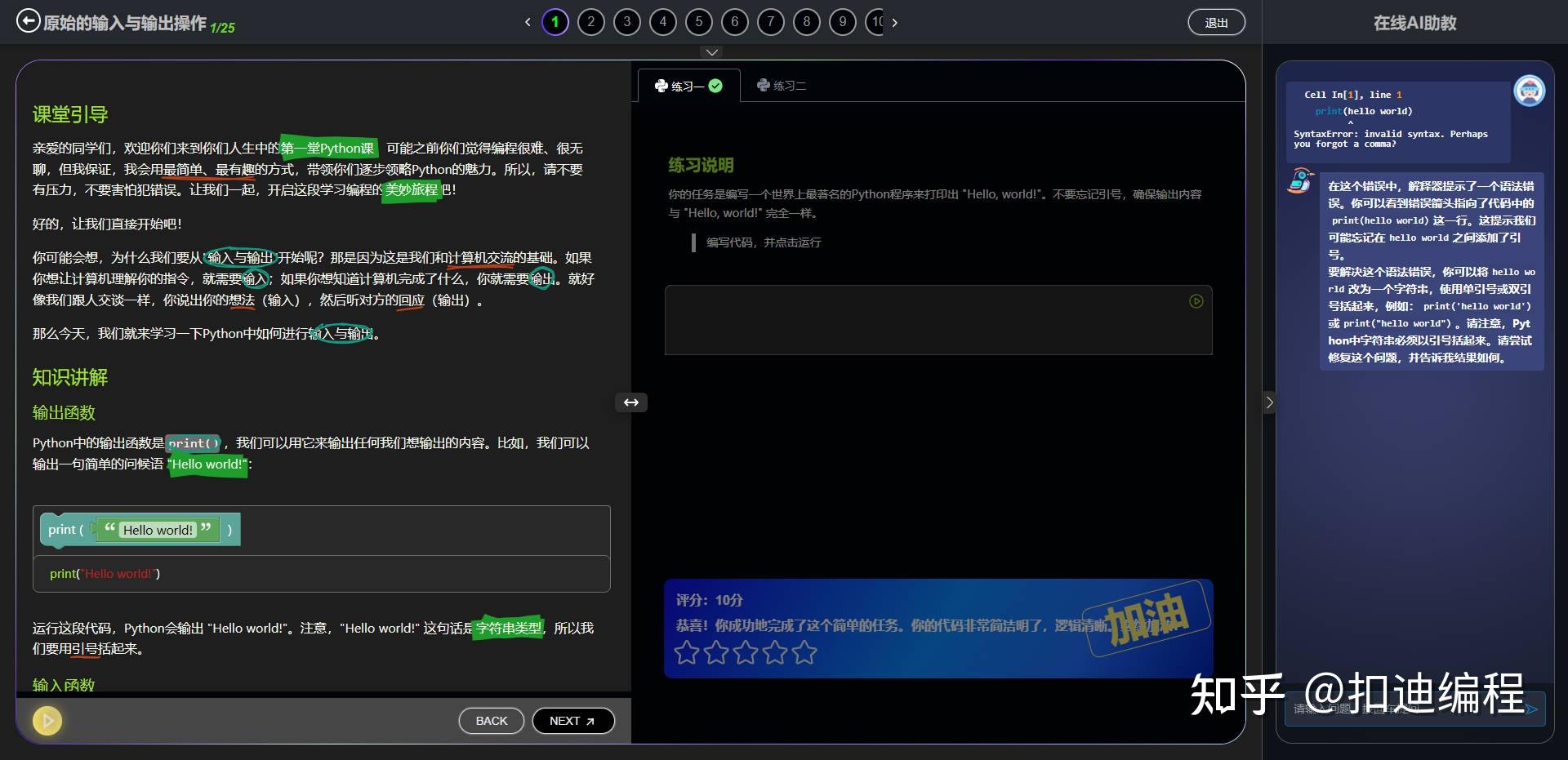Toggle the first rating star
1568x760 pixels.
pyautogui.click(x=686, y=653)
